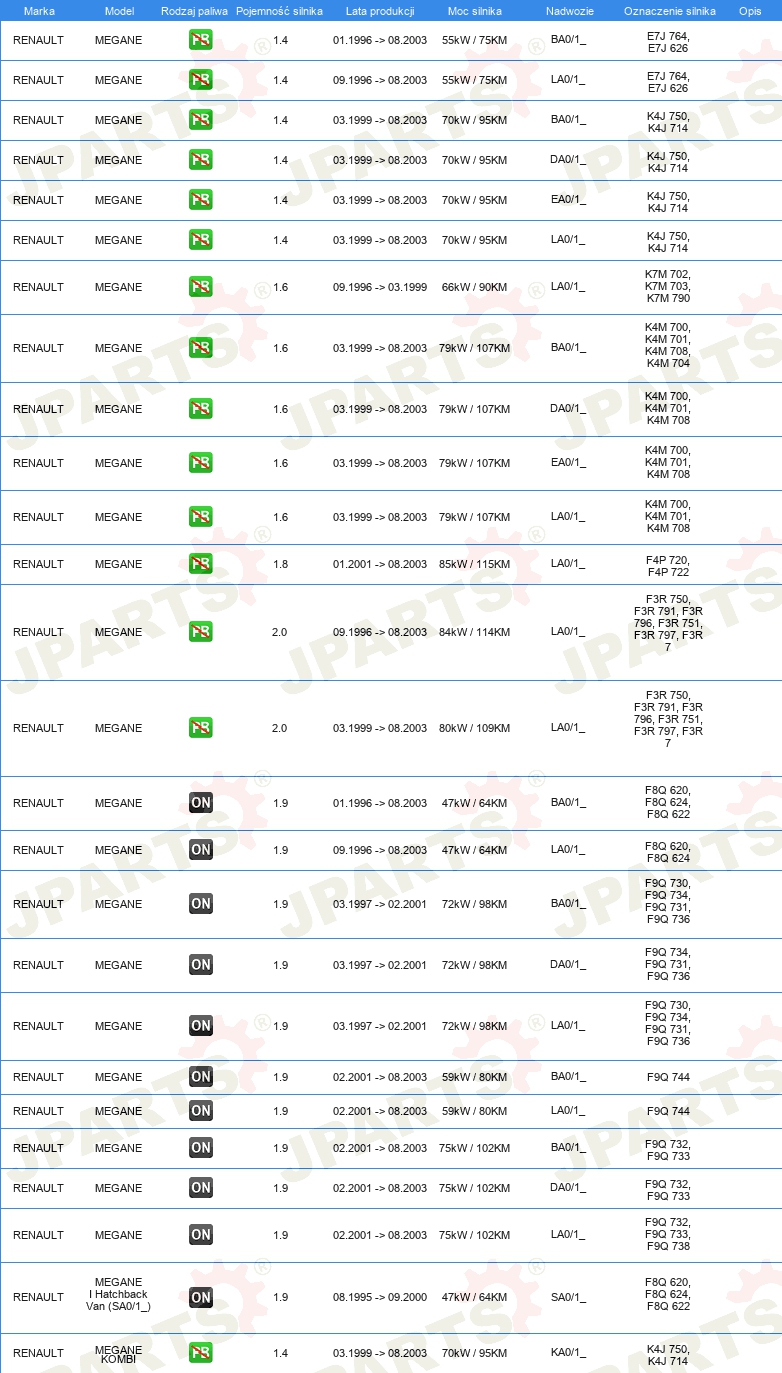Image resolution: width=782 pixels, height=1373 pixels.
Task: Click the Marka column header
Action: (39, 11)
